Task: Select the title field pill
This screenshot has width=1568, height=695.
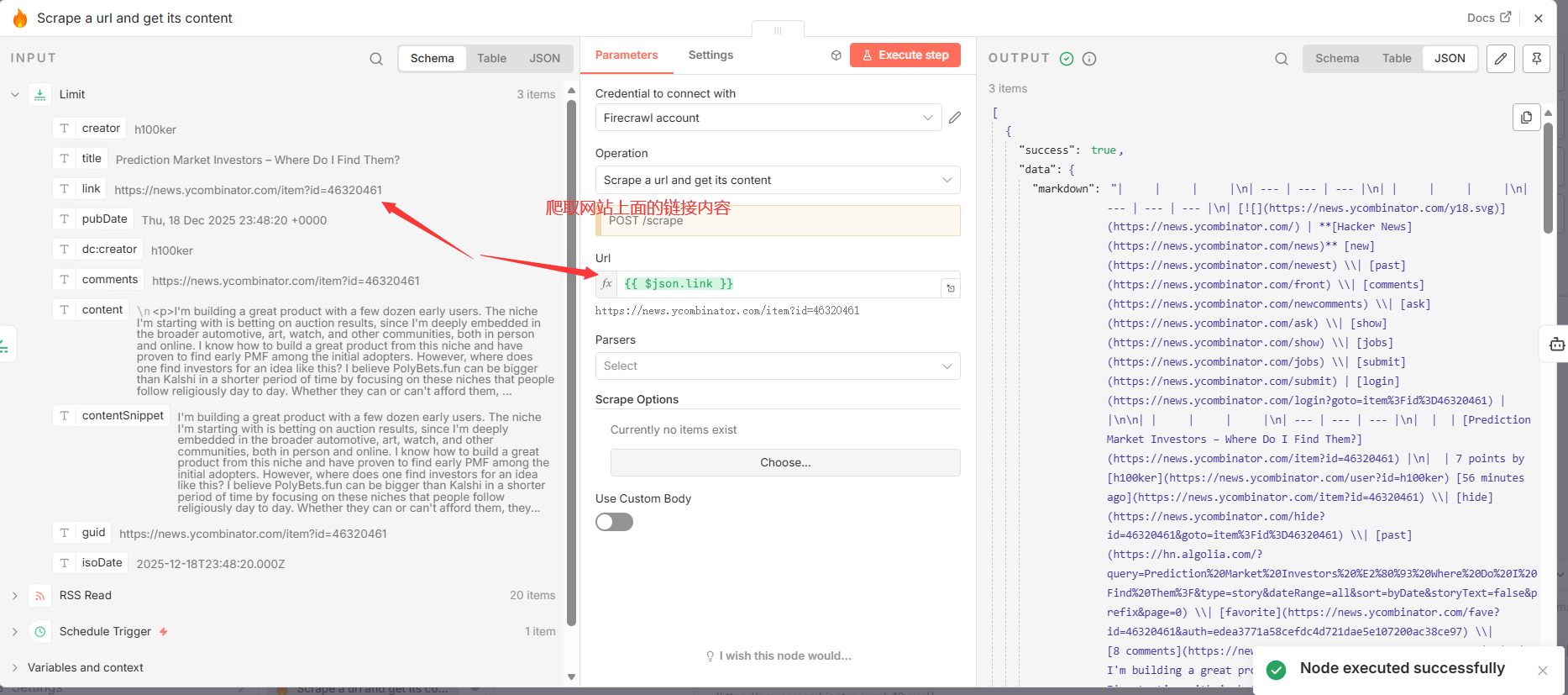Action: coord(81,158)
